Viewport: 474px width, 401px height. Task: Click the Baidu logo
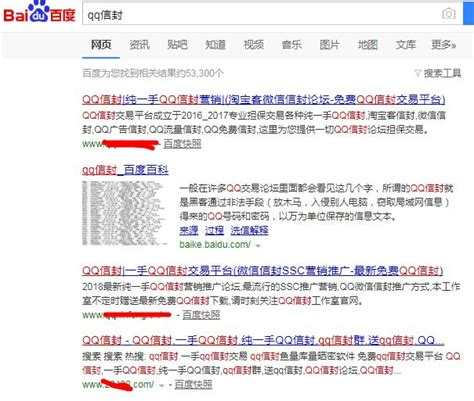[39, 12]
